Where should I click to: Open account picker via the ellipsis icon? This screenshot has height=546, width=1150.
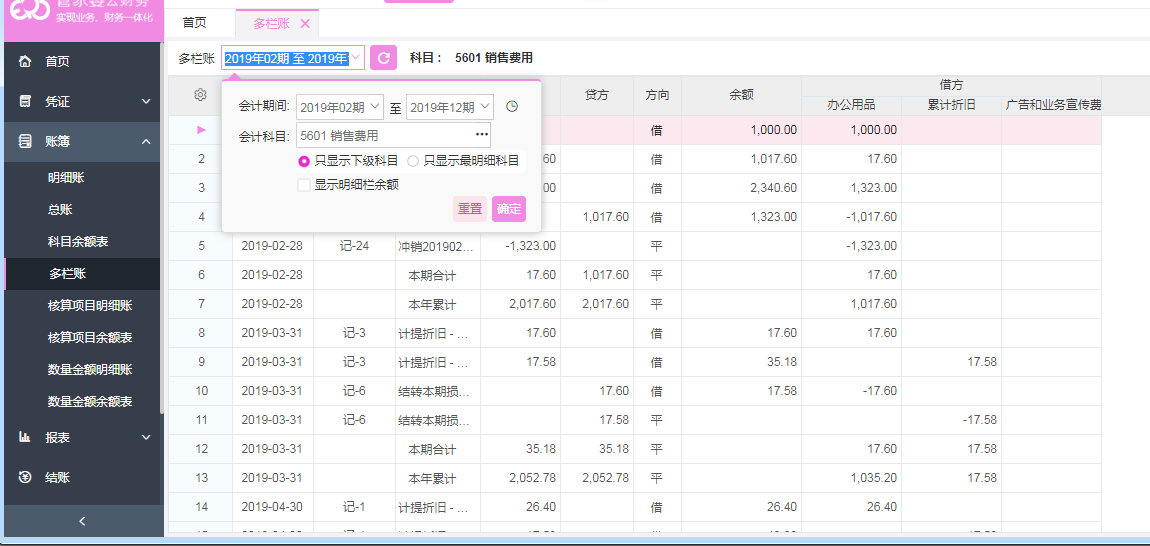coord(481,134)
